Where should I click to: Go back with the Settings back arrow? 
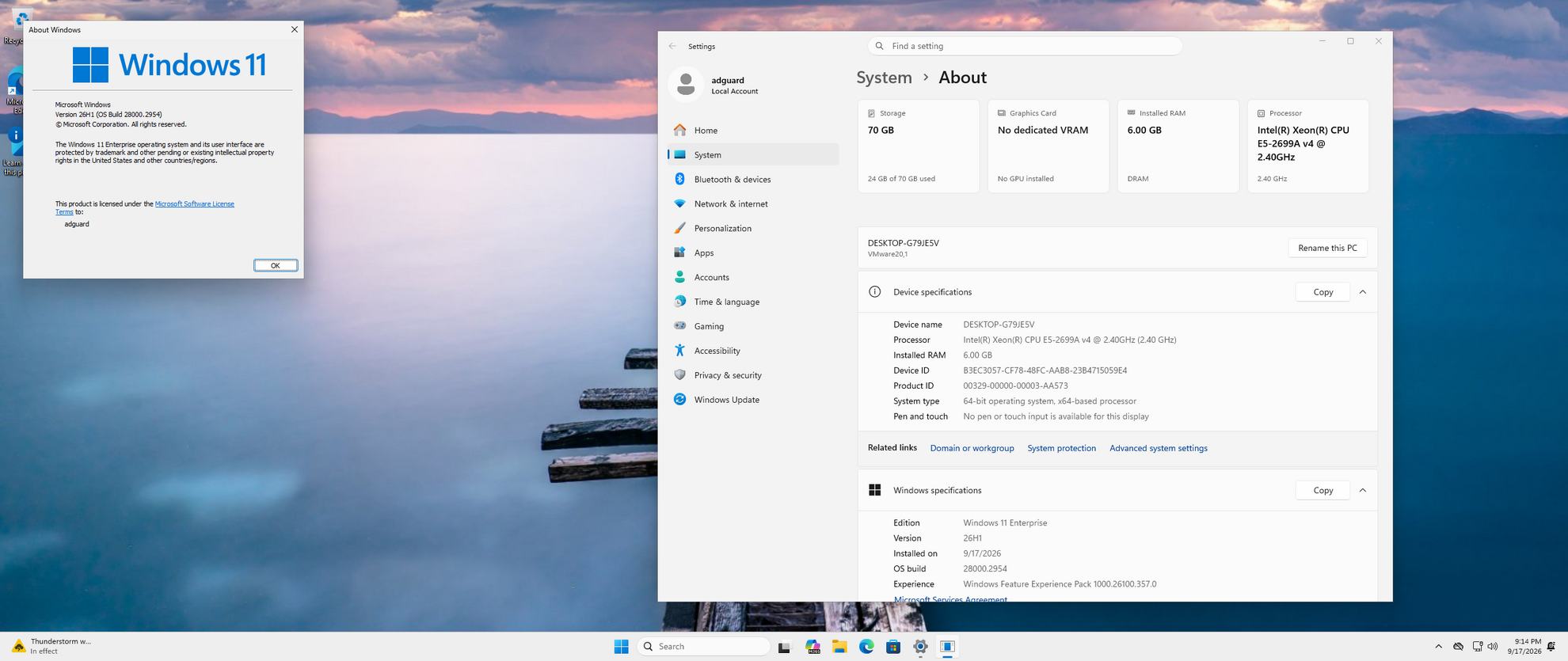[672, 46]
